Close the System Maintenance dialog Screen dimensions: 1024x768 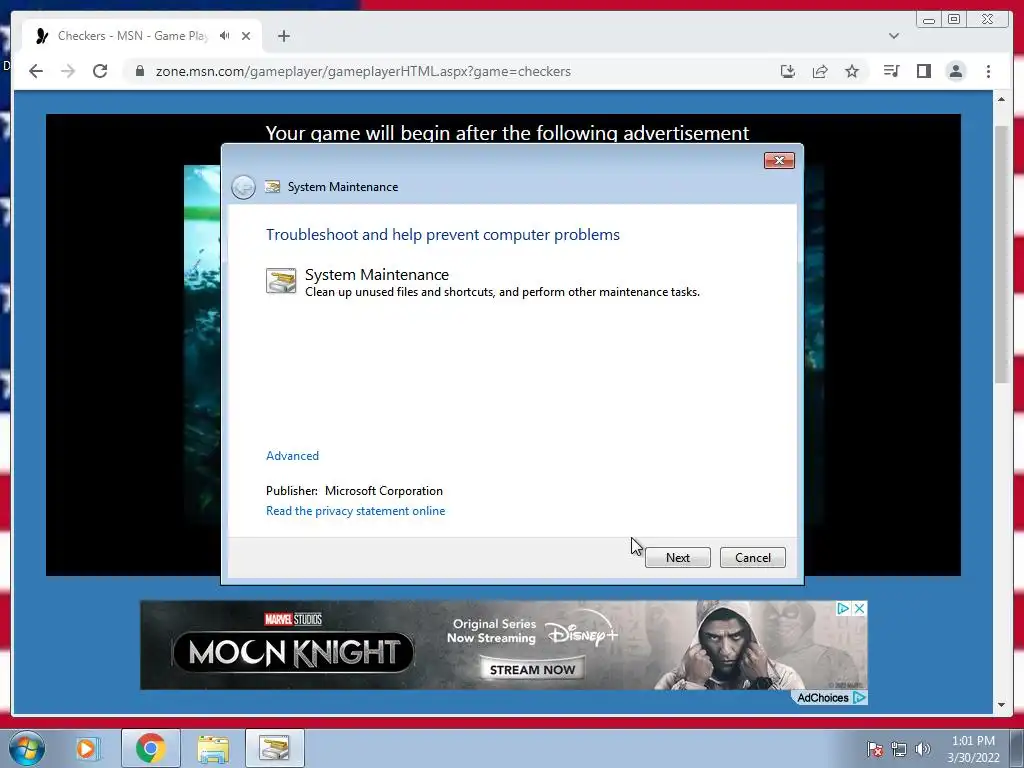click(779, 161)
